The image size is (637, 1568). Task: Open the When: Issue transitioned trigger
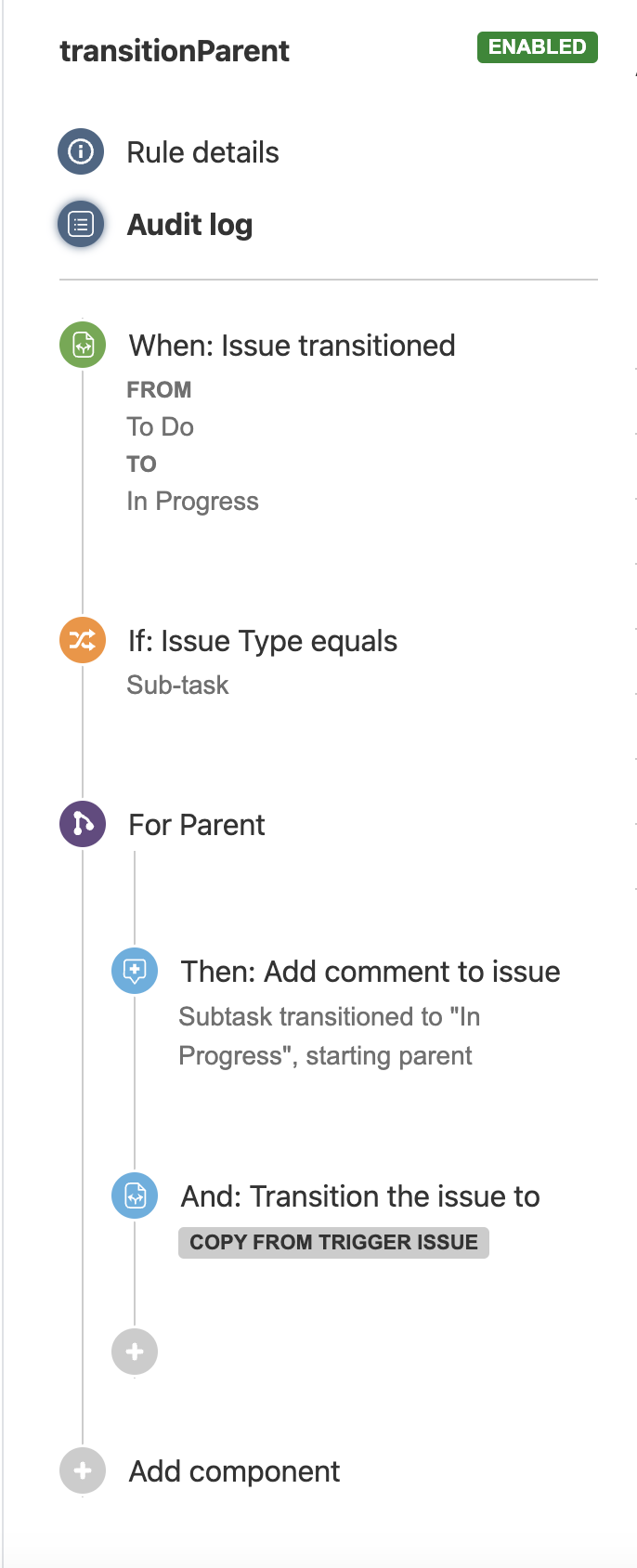292,346
